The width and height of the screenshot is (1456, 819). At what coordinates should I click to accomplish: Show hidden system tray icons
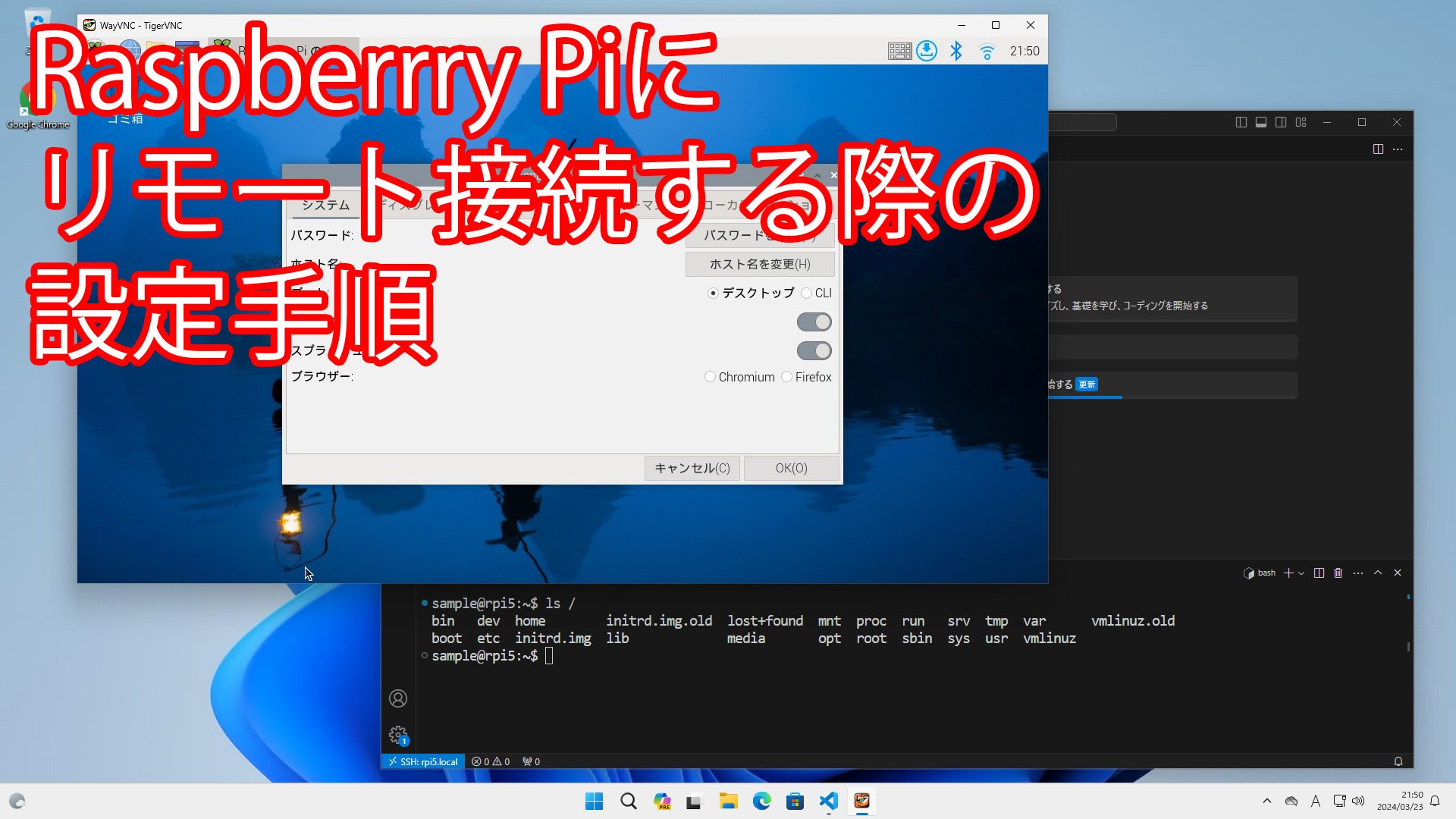pyautogui.click(x=1266, y=802)
